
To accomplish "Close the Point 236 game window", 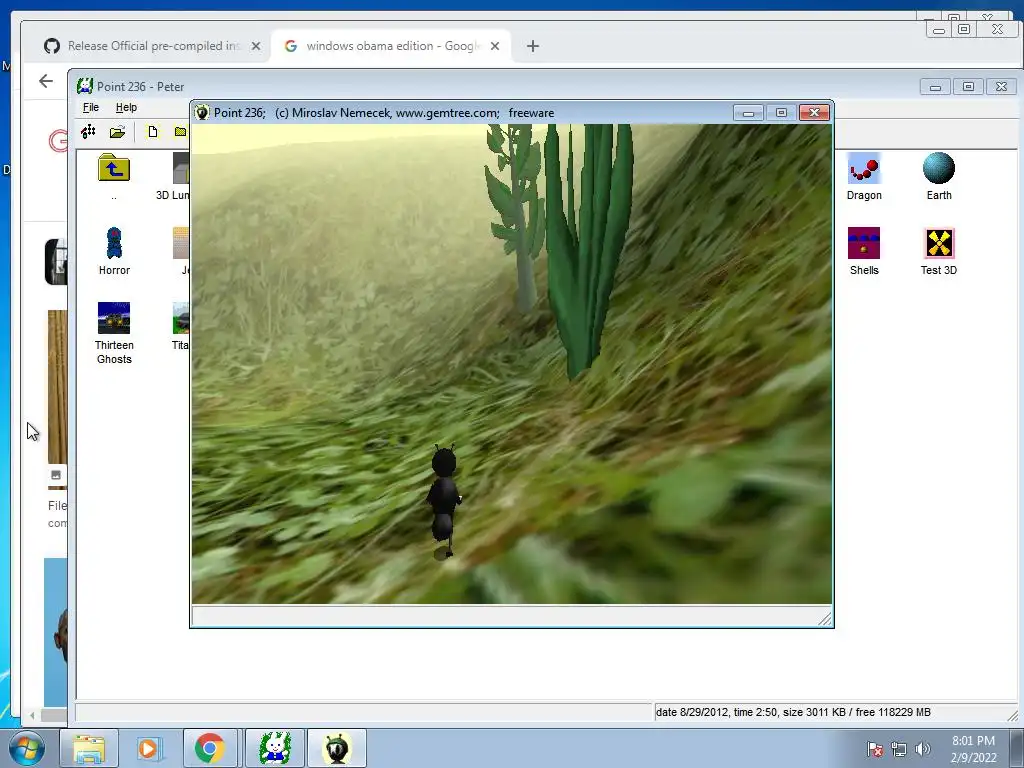I will coord(814,113).
